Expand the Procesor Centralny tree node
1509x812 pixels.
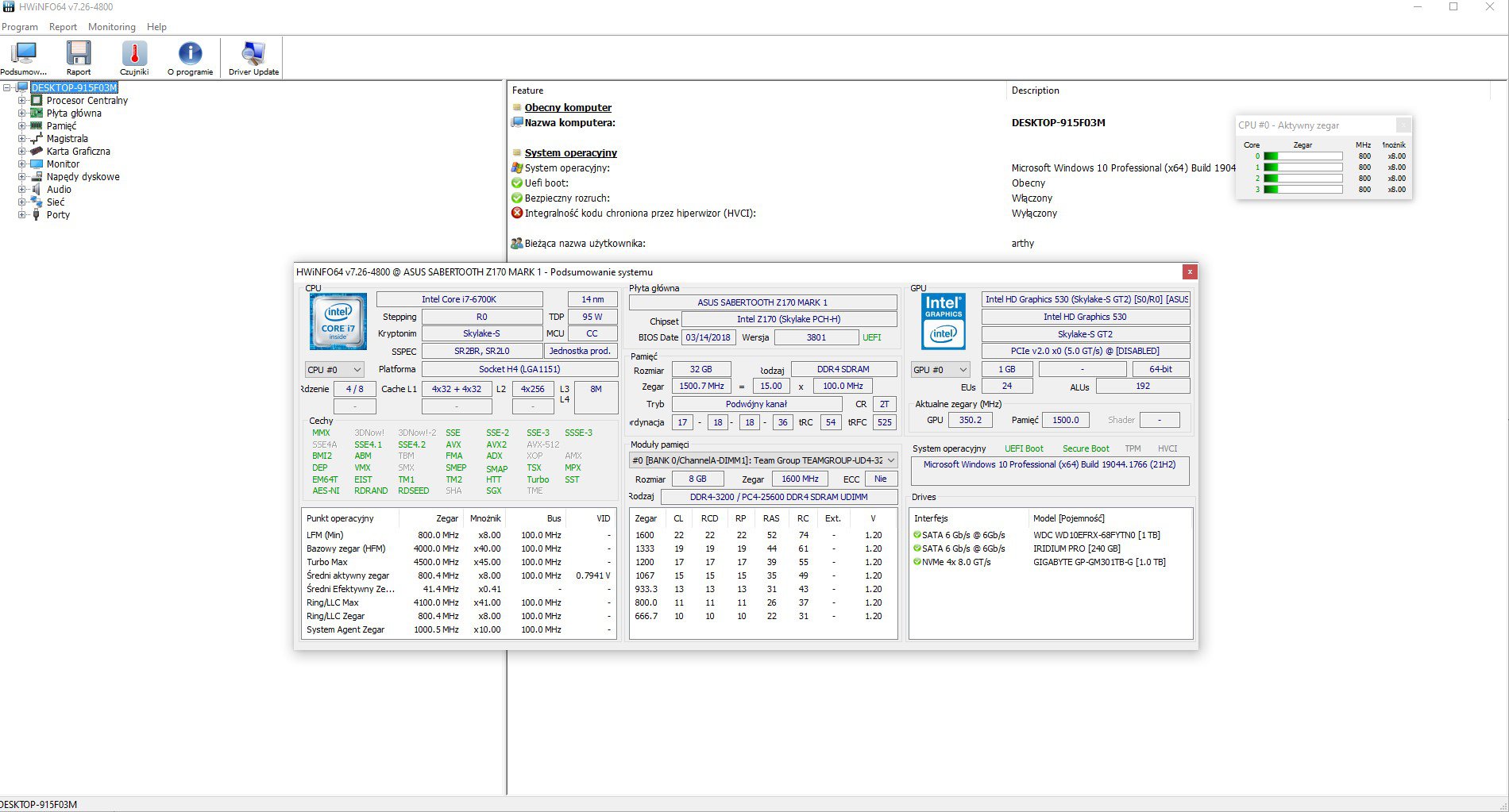click(x=22, y=100)
